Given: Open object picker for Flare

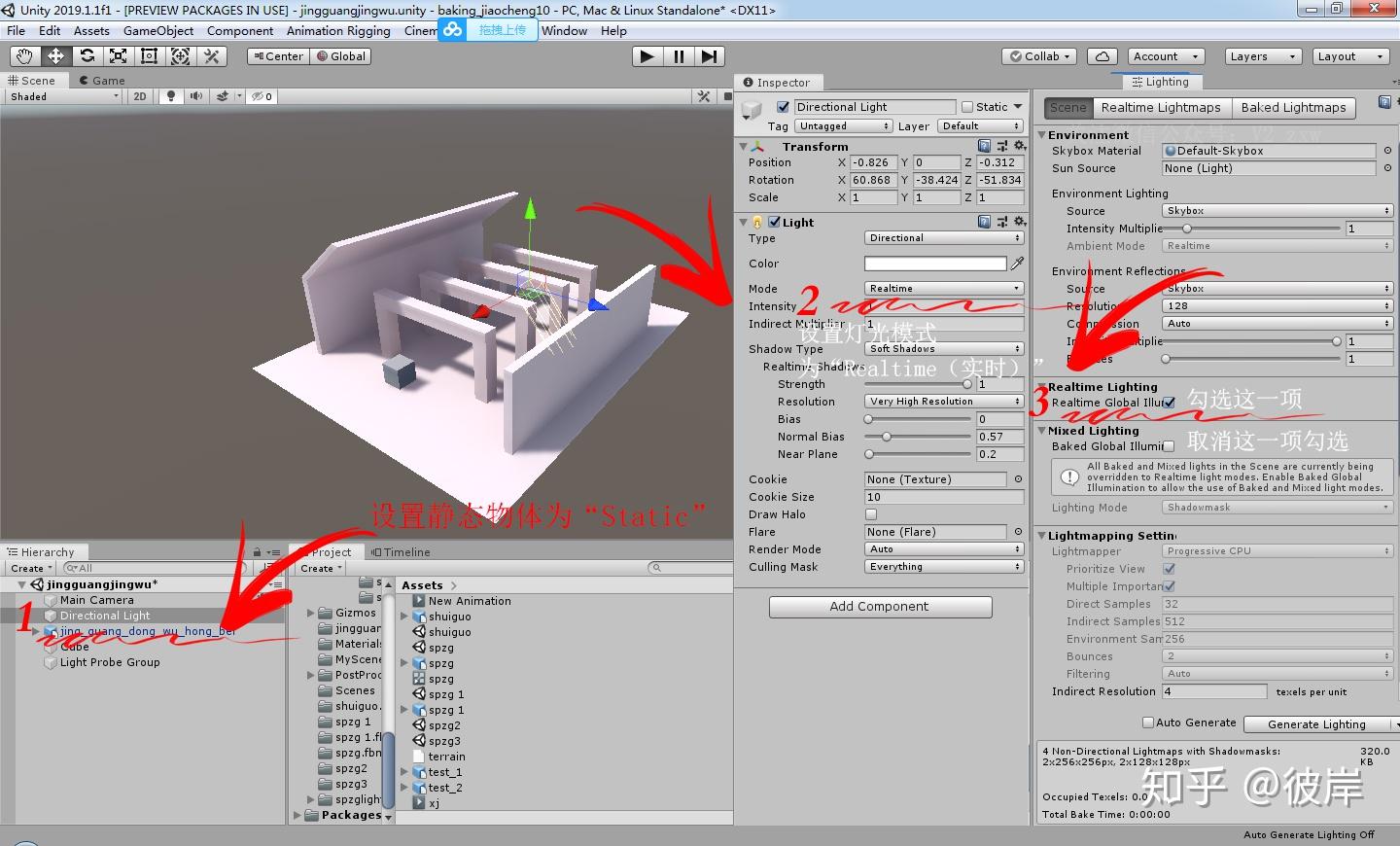Looking at the screenshot, I should tap(1018, 532).
